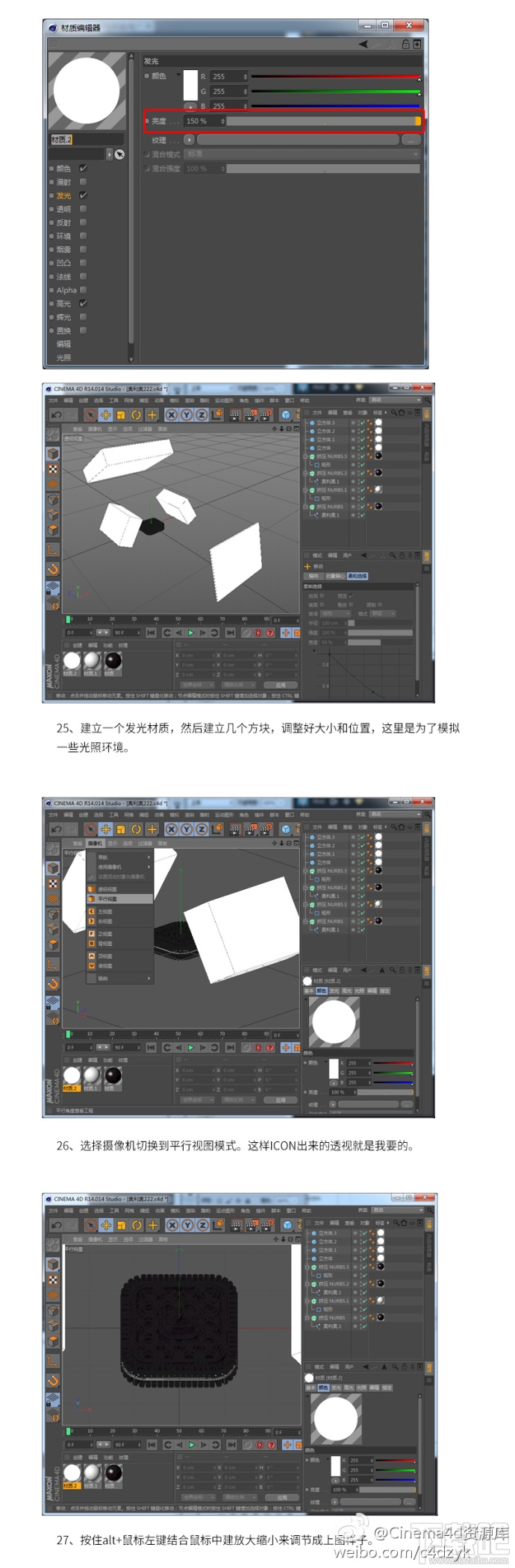Click the Undo icon in step 25 screenshot
The width and height of the screenshot is (515, 1568).
[x=56, y=415]
